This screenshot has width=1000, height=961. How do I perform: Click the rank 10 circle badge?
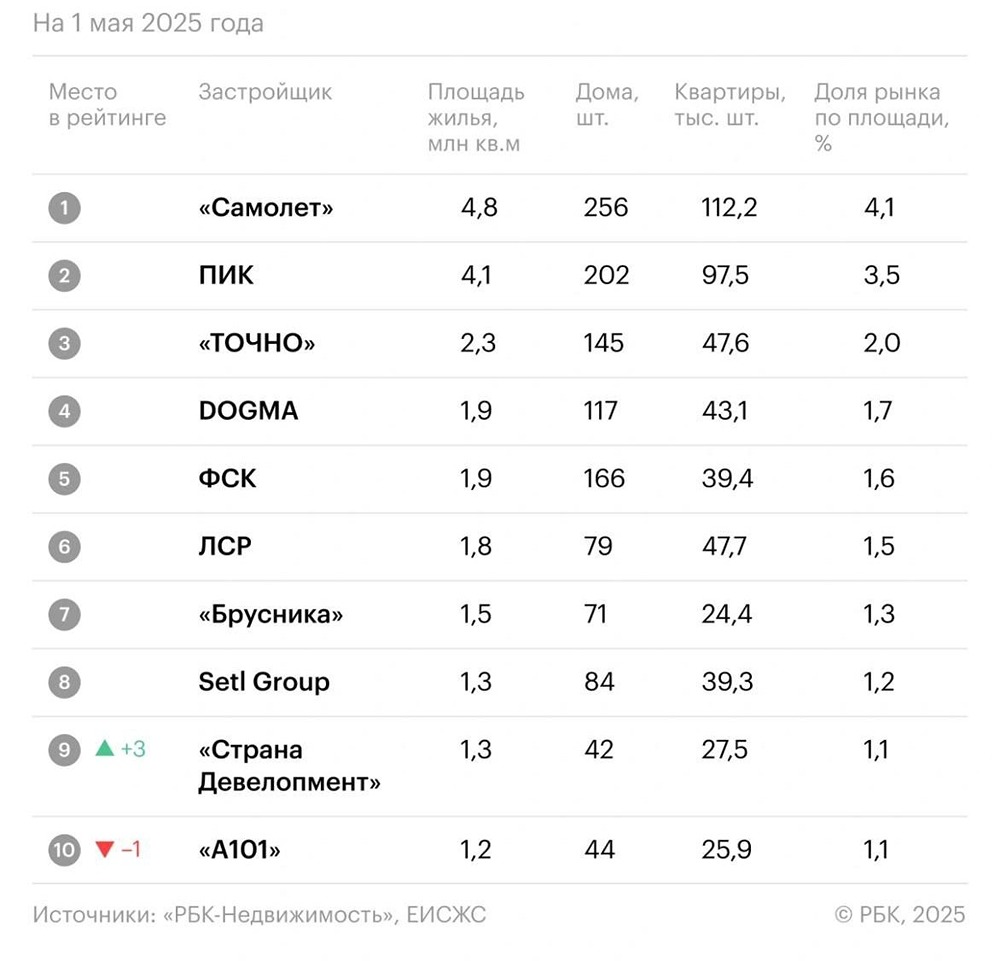64,850
